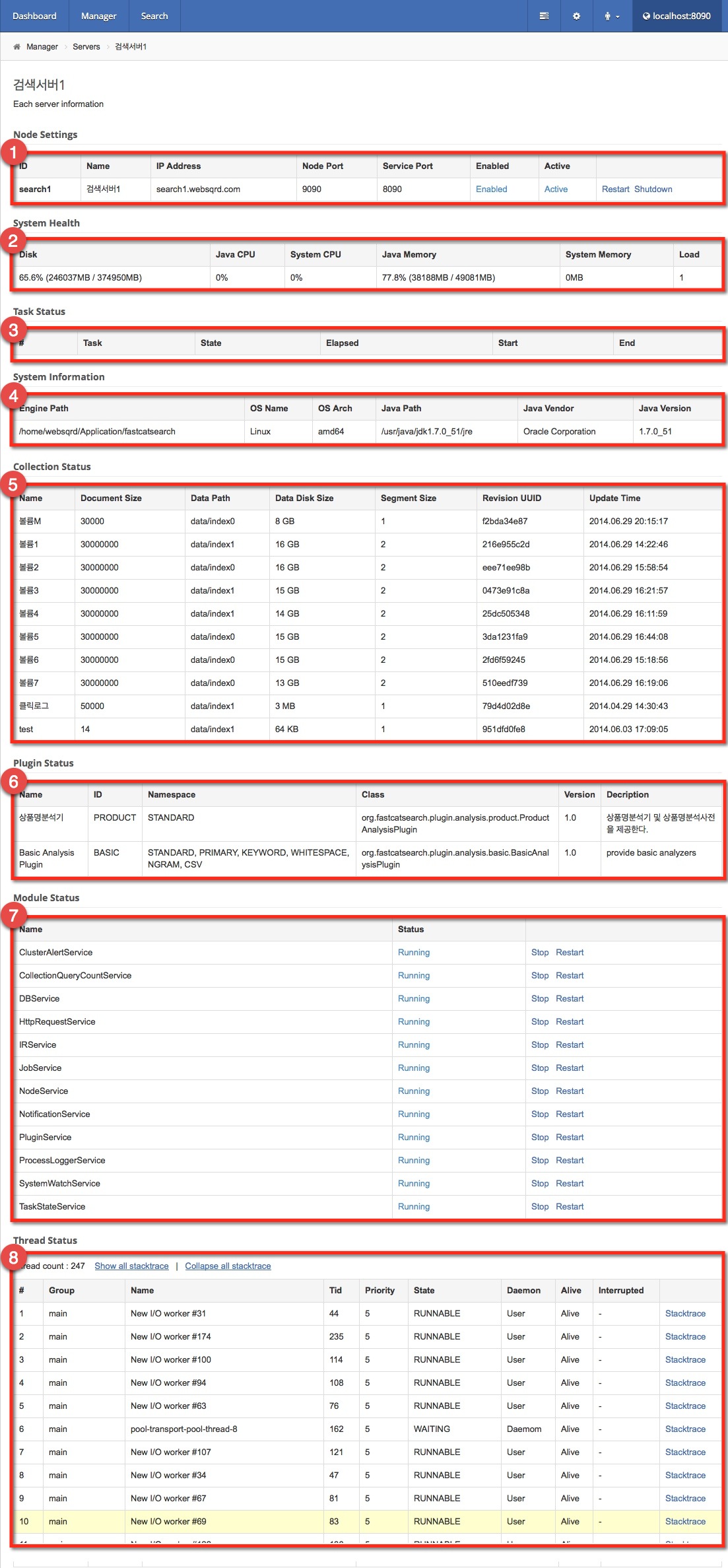Open Stacktrace for New I/O worker #31
Image resolution: width=728 pixels, height=1568 pixels.
coord(685,1314)
